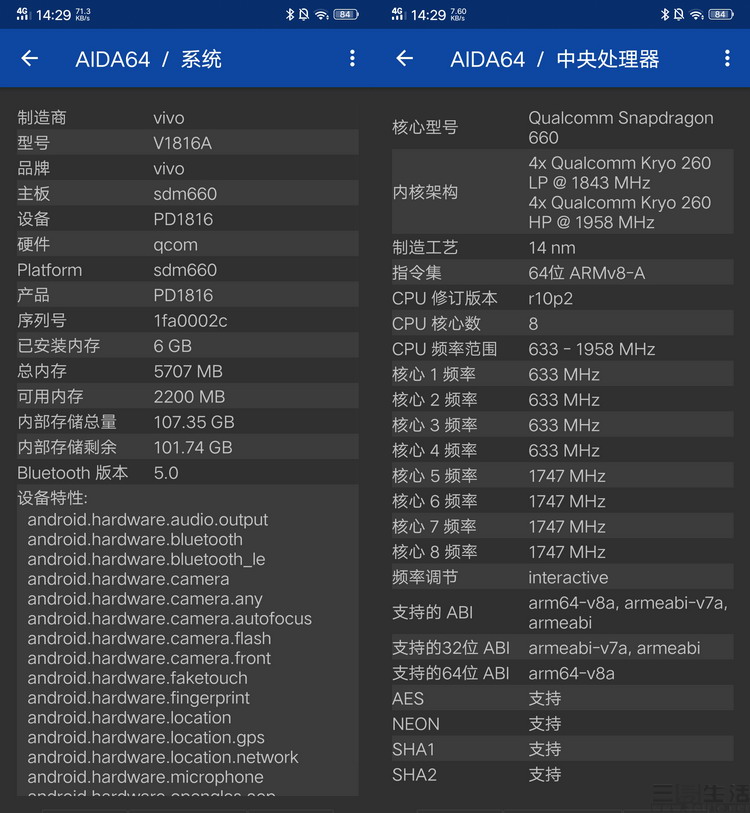Viewport: 750px width, 813px height.
Task: Tap Wi-Fi icon above the 中央处理器 screen
Action: tap(696, 15)
